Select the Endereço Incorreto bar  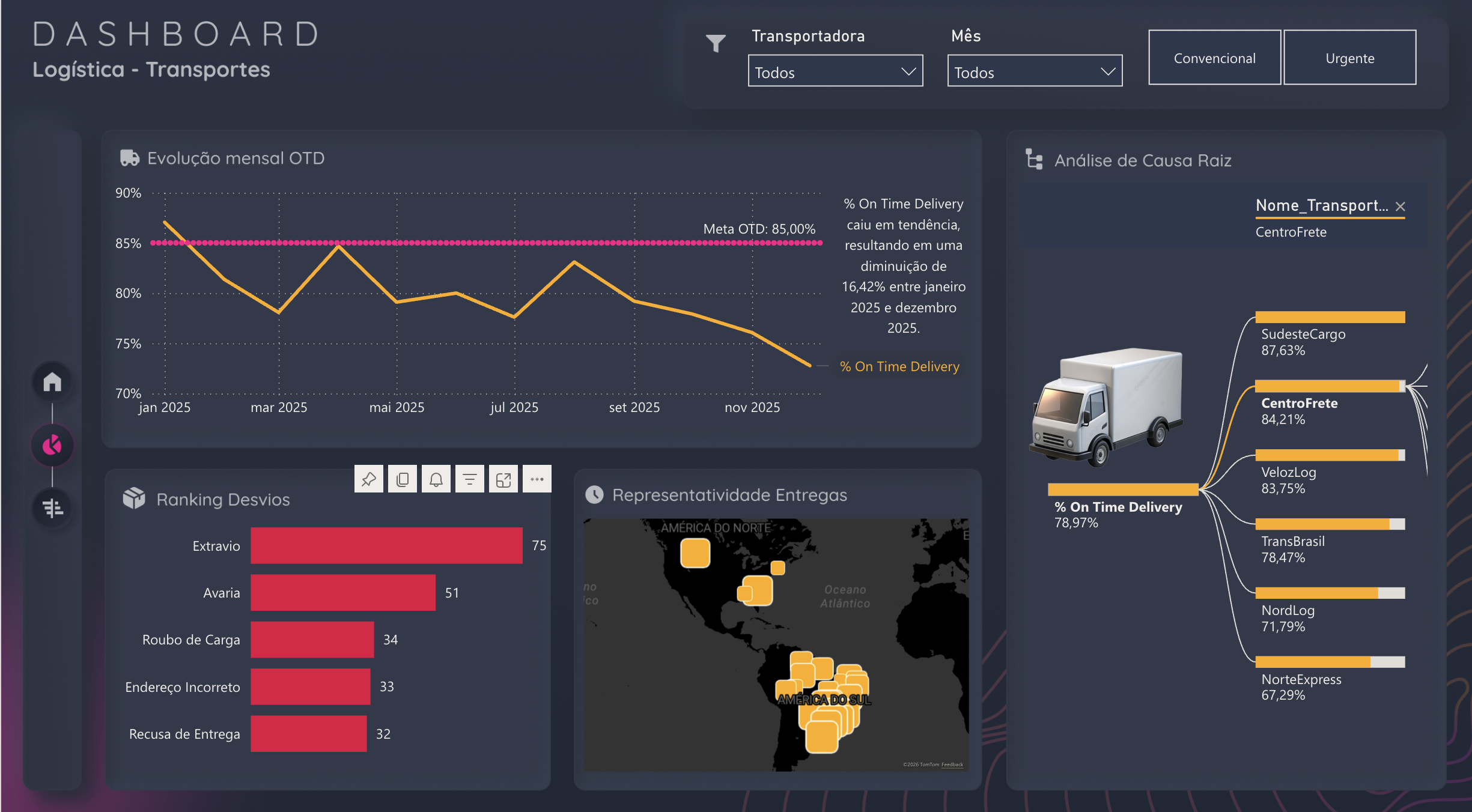pyautogui.click(x=311, y=686)
